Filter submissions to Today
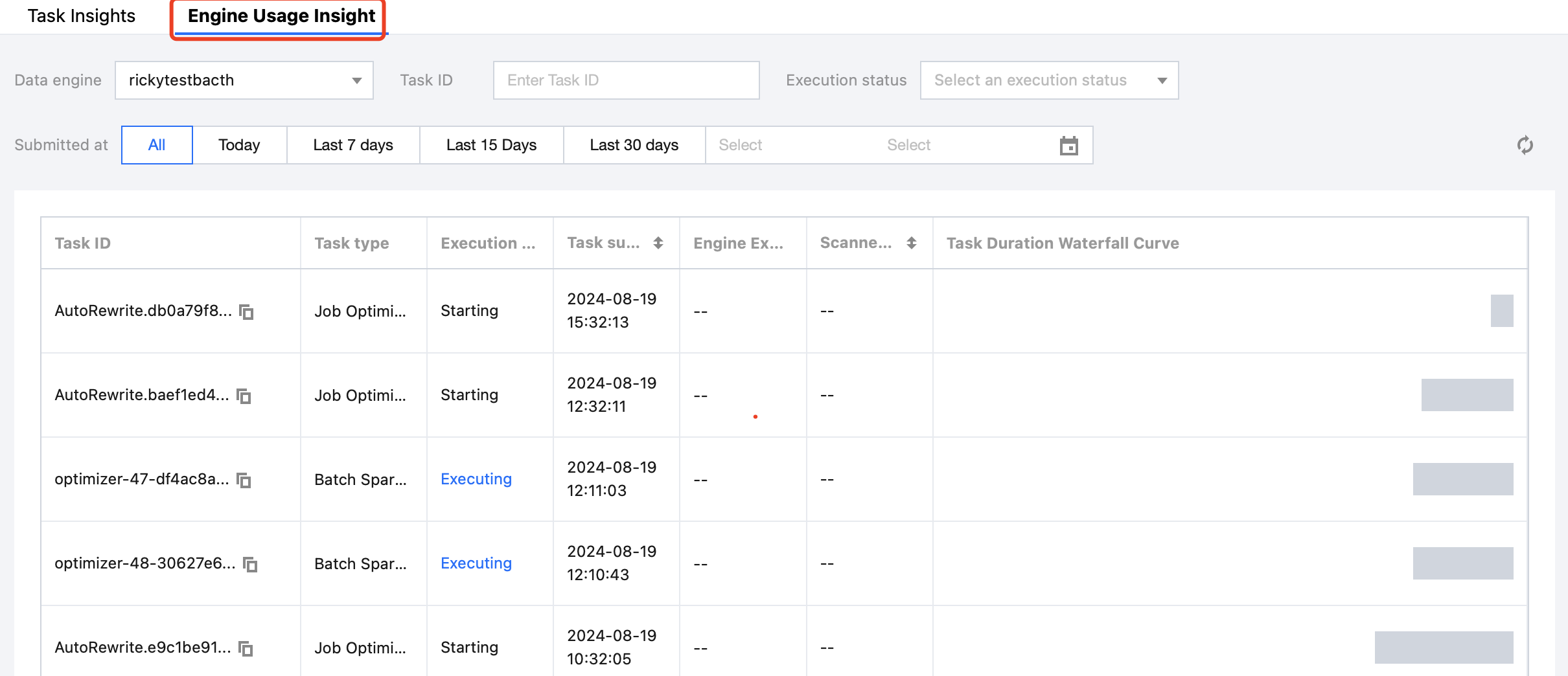The width and height of the screenshot is (1568, 676). point(239,145)
